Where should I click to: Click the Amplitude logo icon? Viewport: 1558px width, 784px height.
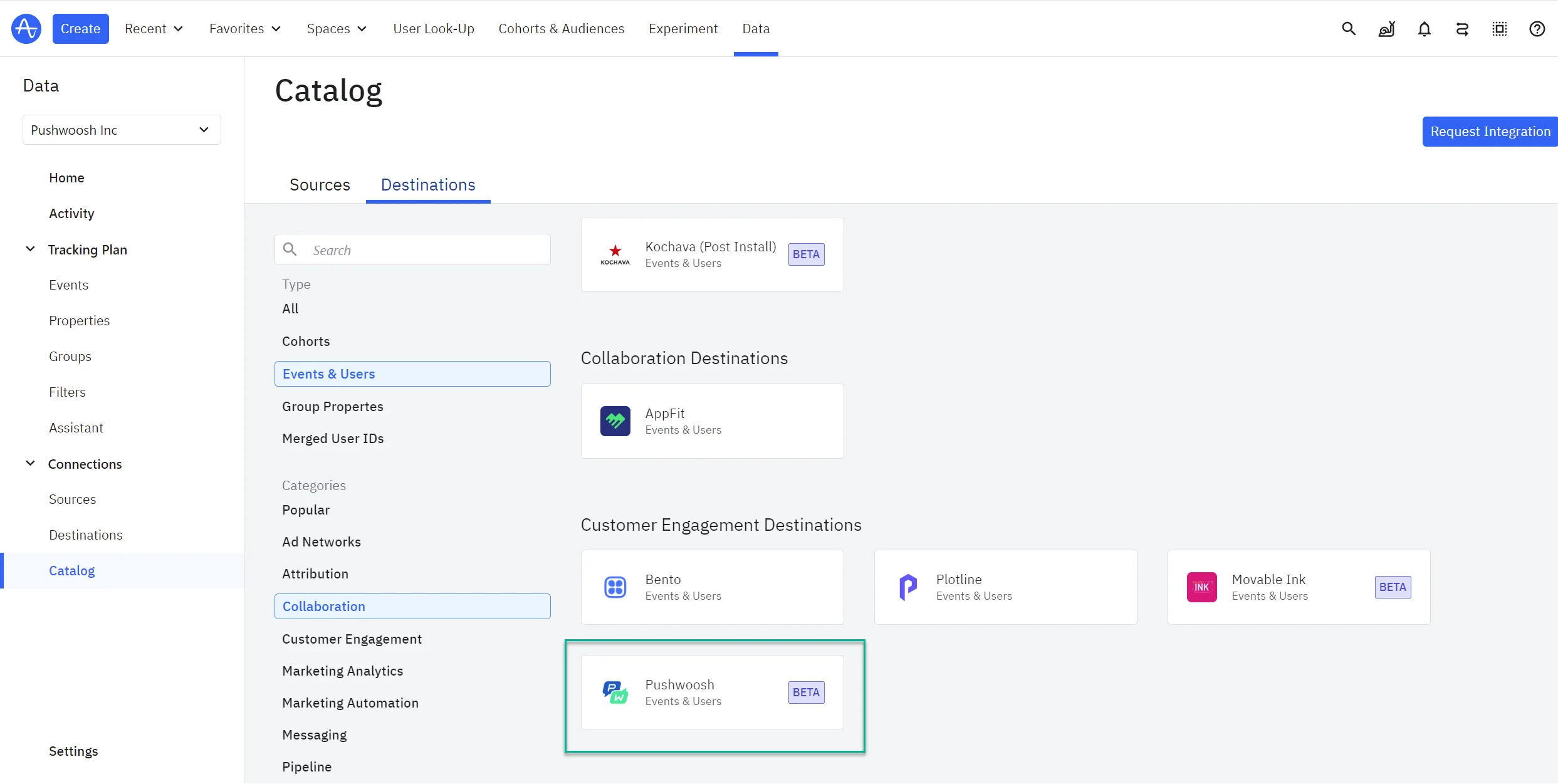26,29
